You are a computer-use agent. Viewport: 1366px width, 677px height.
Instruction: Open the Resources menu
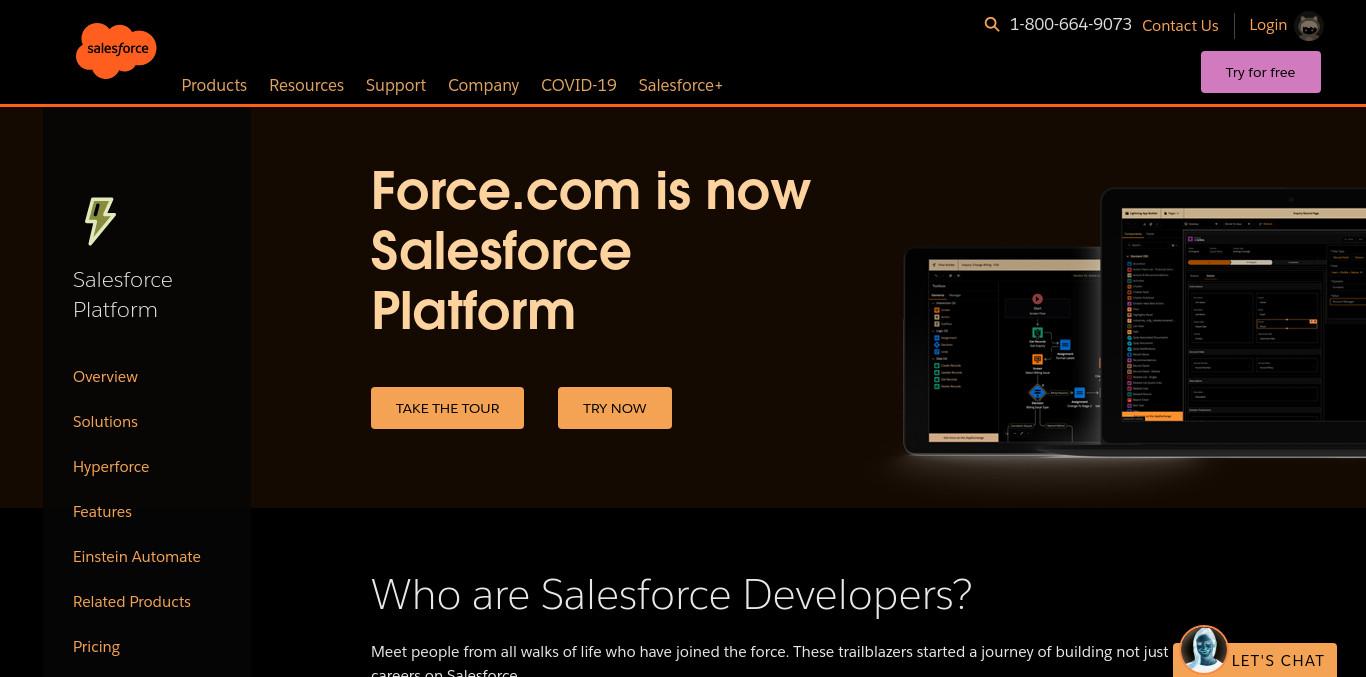click(x=306, y=85)
